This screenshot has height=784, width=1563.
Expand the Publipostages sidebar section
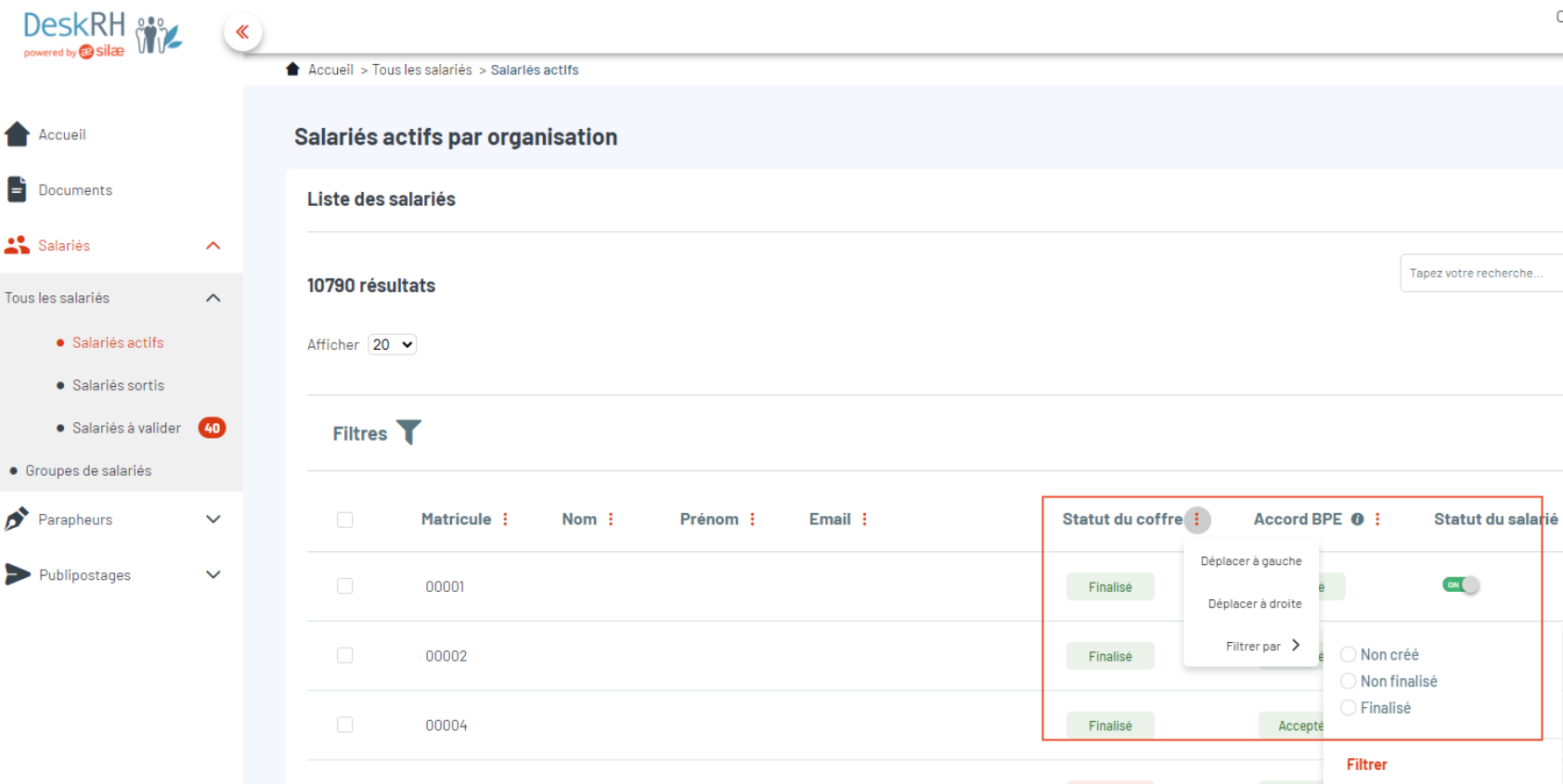[x=213, y=575]
